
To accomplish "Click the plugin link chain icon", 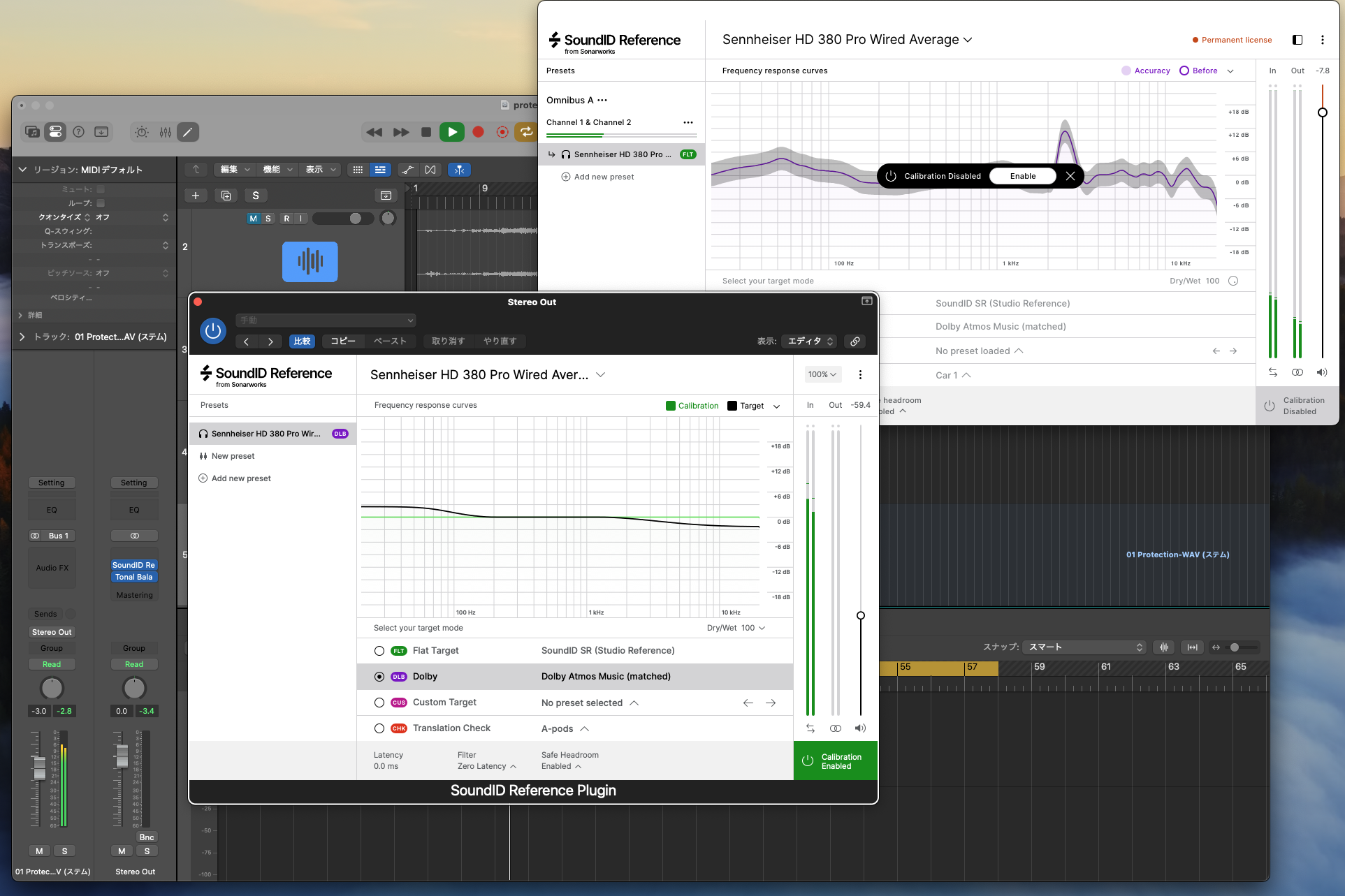I will [855, 341].
